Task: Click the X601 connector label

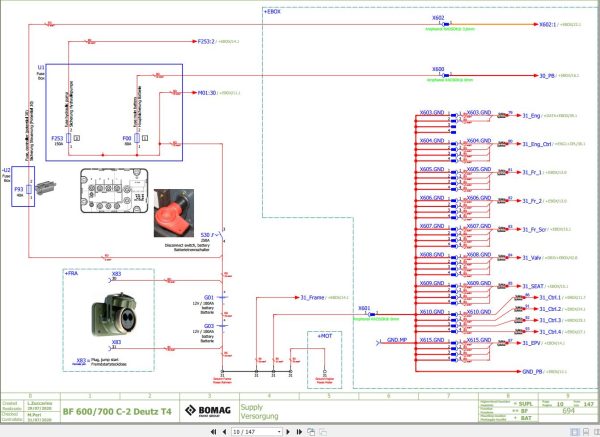Action: (x=364, y=308)
